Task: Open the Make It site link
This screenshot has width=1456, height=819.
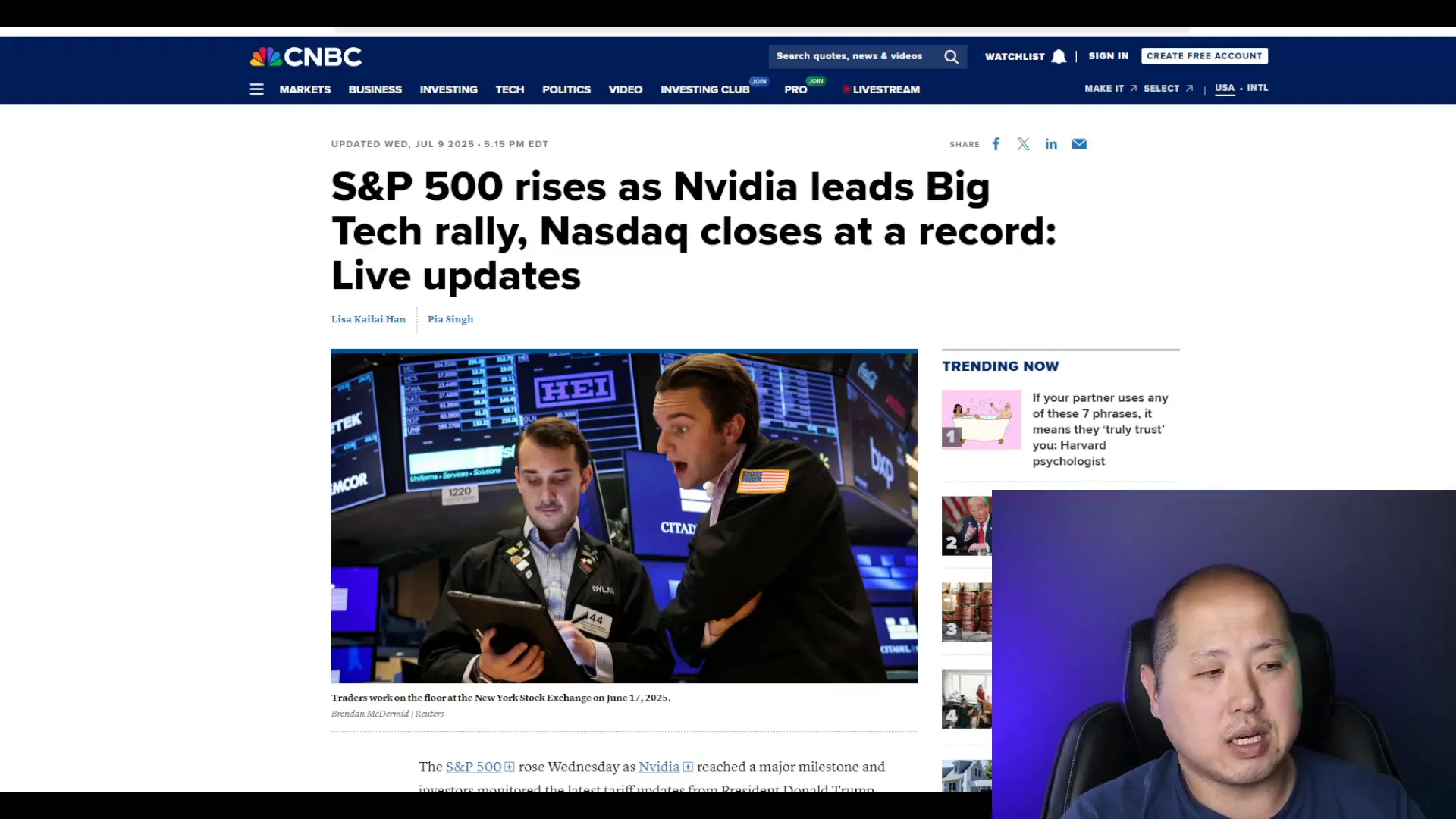Action: coord(1104,89)
